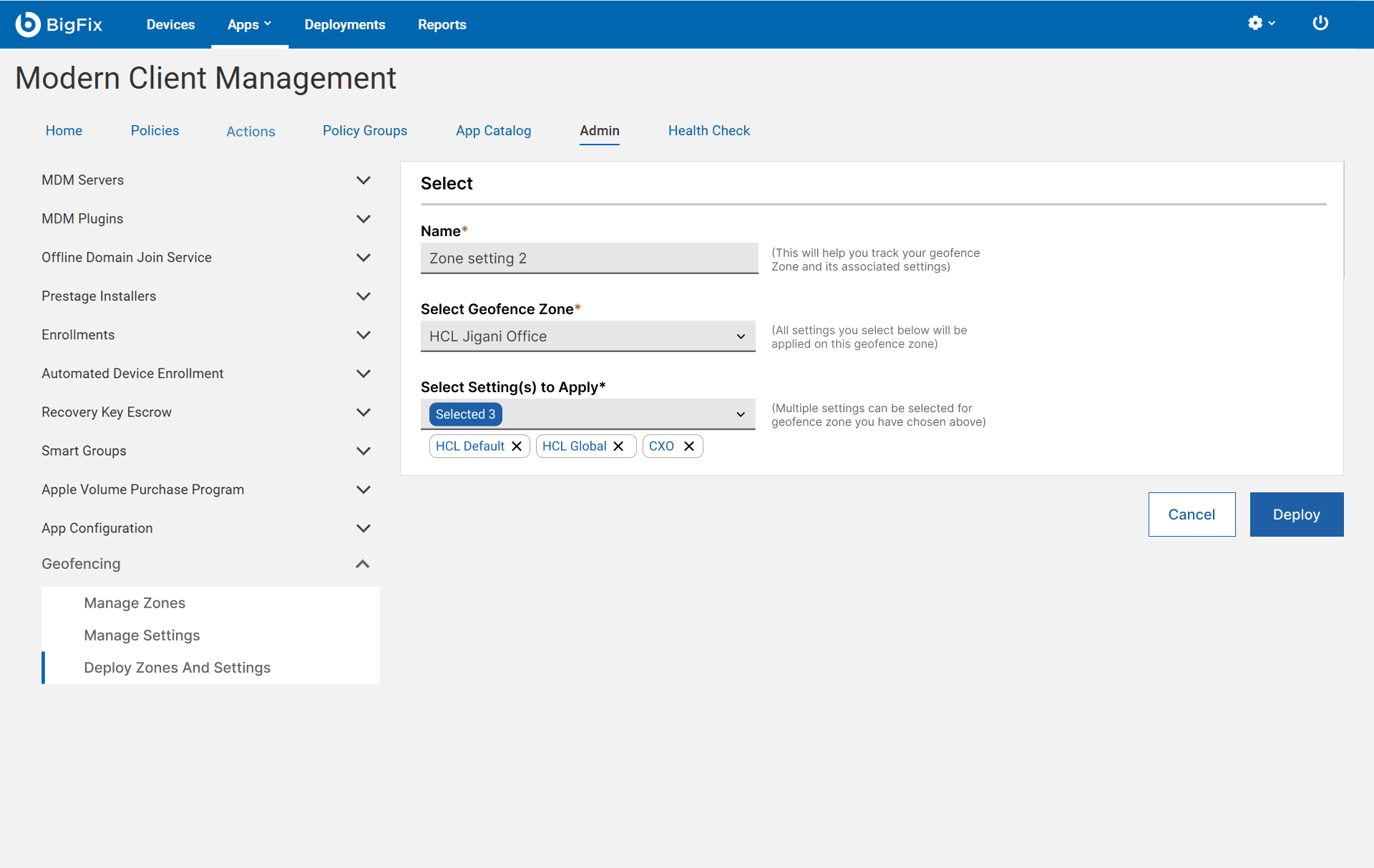Switch to the Home tab

pyautogui.click(x=64, y=131)
